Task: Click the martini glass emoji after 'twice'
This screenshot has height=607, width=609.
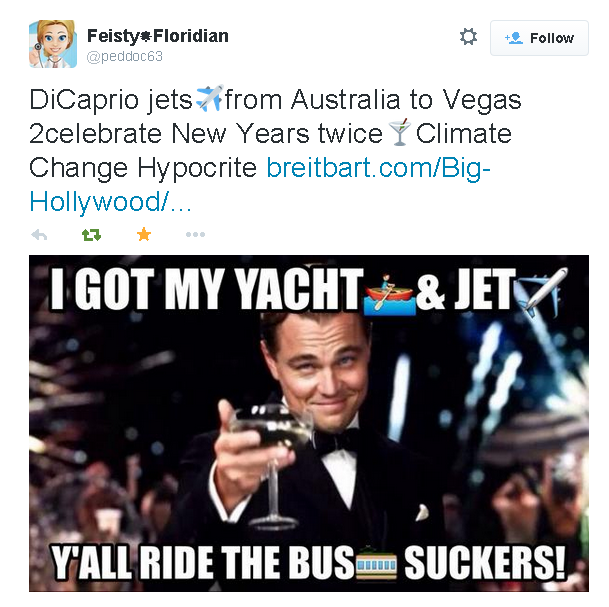Action: click(400, 132)
